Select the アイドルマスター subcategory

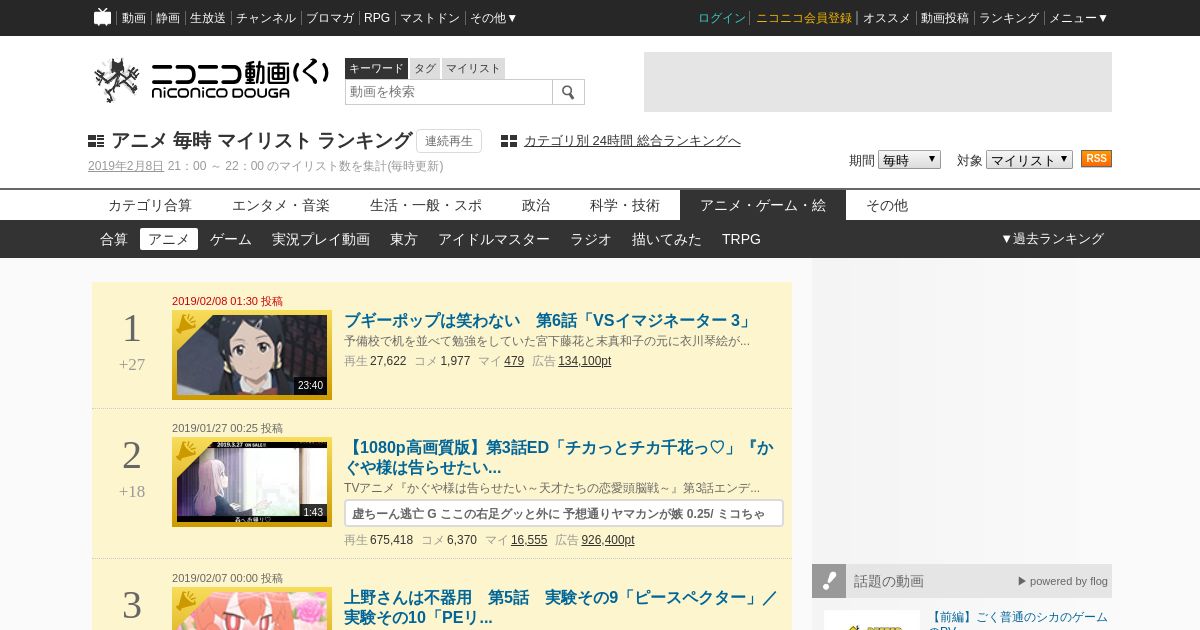[x=494, y=239]
